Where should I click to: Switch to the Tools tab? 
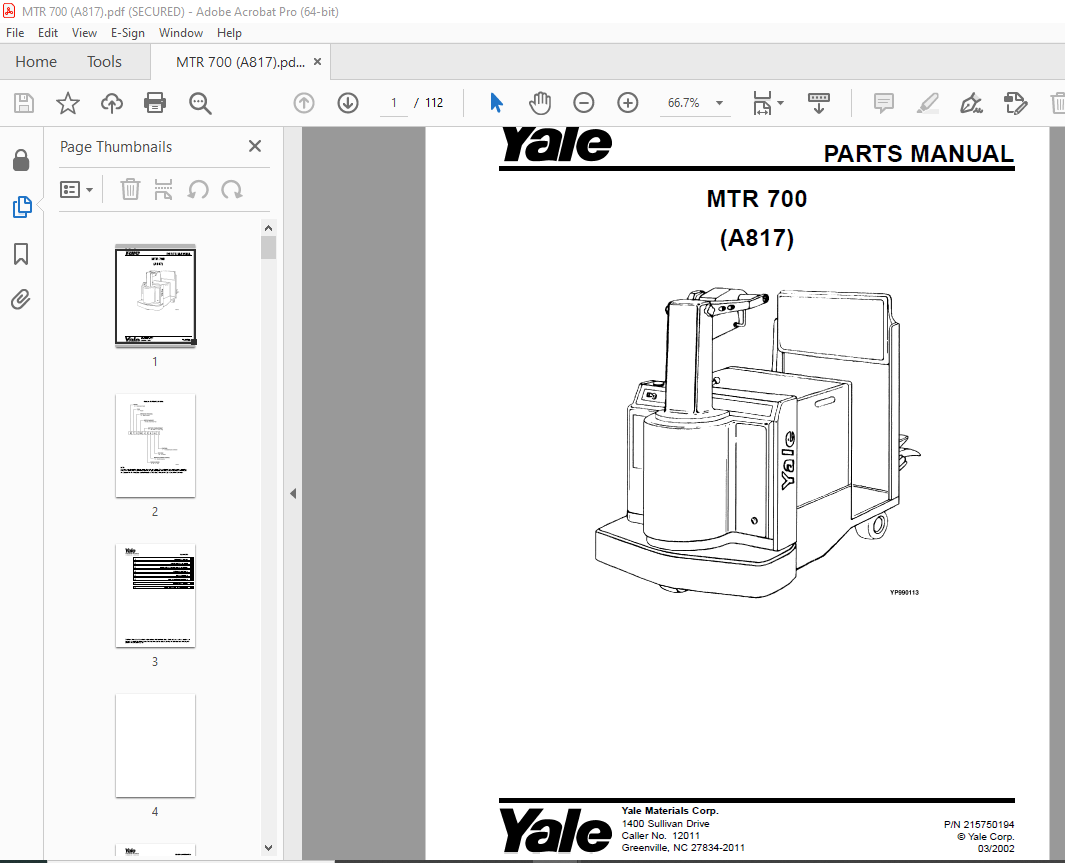click(104, 62)
